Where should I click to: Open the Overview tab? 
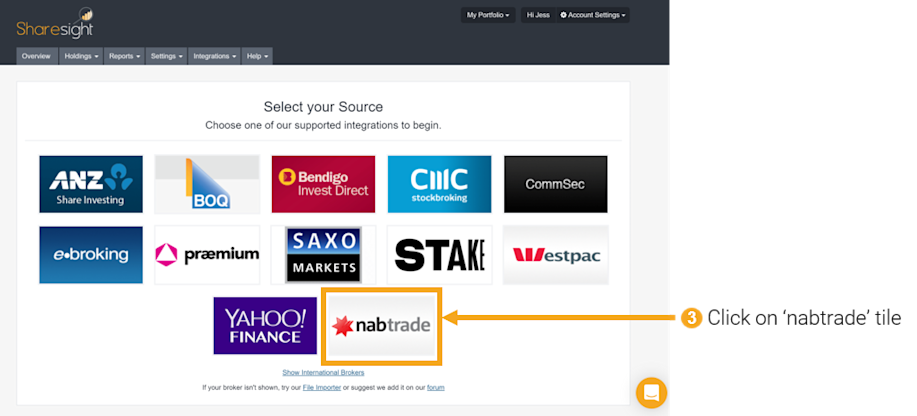37,56
